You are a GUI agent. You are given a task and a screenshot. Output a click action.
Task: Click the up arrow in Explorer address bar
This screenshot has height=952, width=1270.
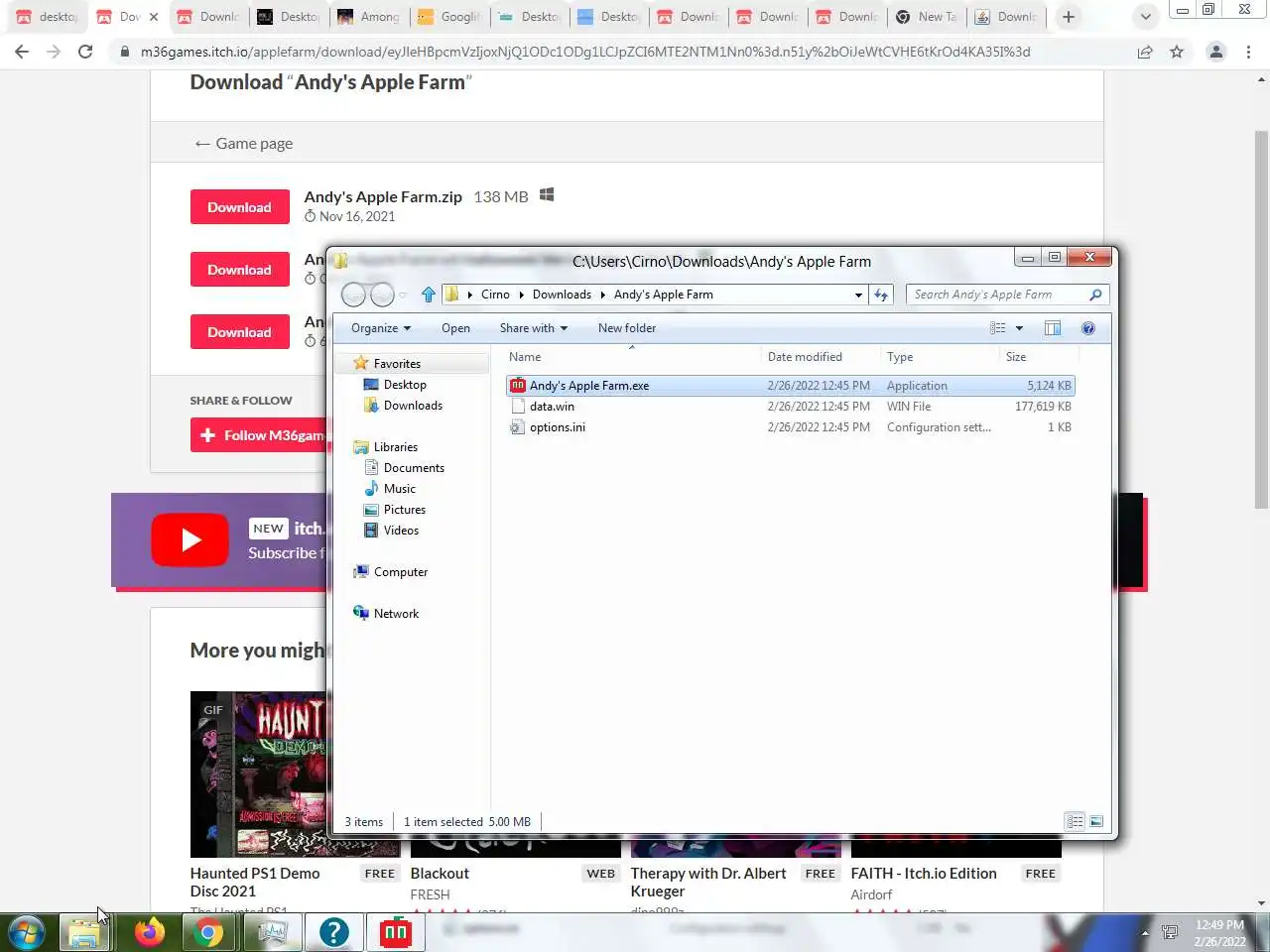pos(428,295)
